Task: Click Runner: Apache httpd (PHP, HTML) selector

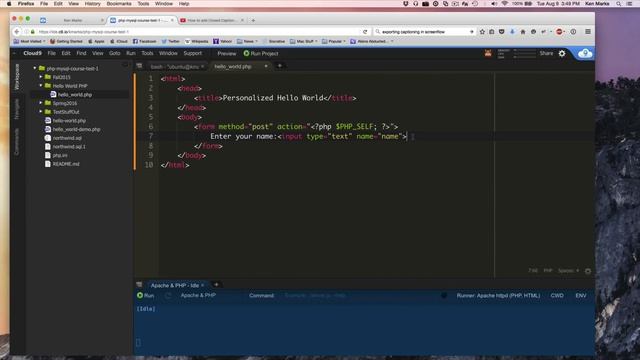Action: click(x=498, y=295)
